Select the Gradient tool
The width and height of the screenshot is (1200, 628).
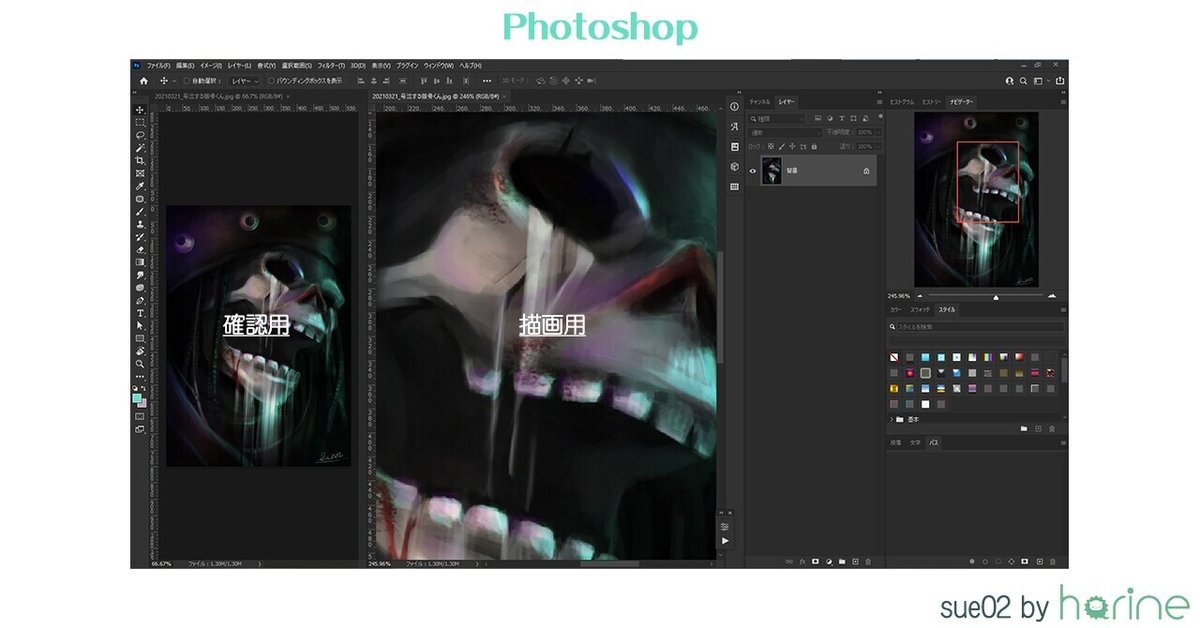tap(140, 262)
